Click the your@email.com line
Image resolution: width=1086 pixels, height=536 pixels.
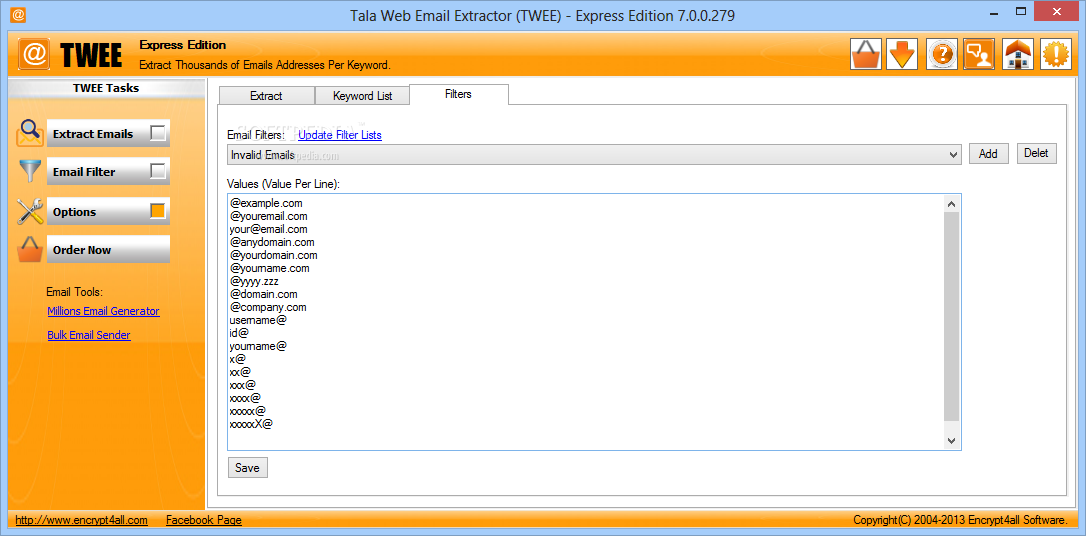click(268, 229)
